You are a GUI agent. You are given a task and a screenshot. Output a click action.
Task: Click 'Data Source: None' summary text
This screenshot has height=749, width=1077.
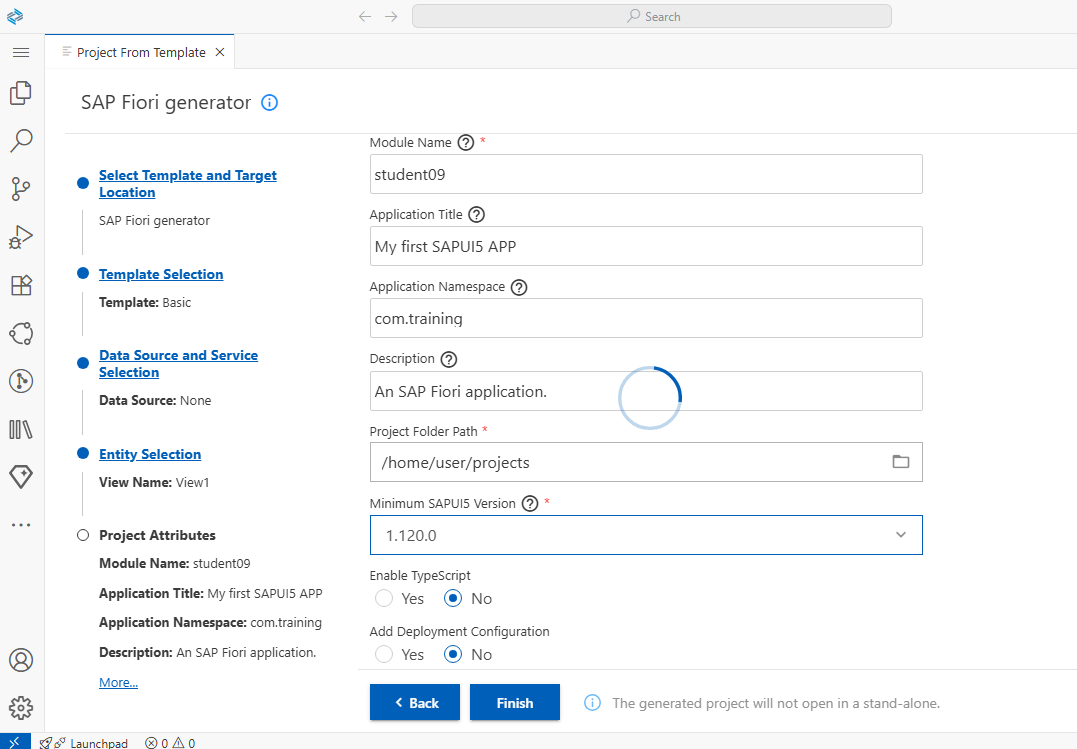click(x=155, y=401)
